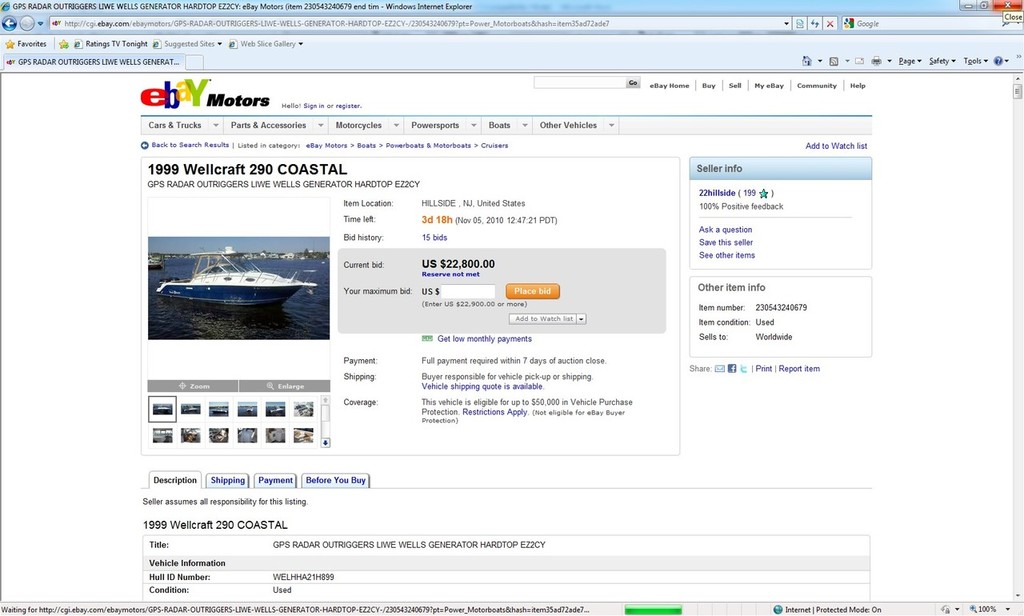Click the Refresh icon in address bar

tap(815, 24)
